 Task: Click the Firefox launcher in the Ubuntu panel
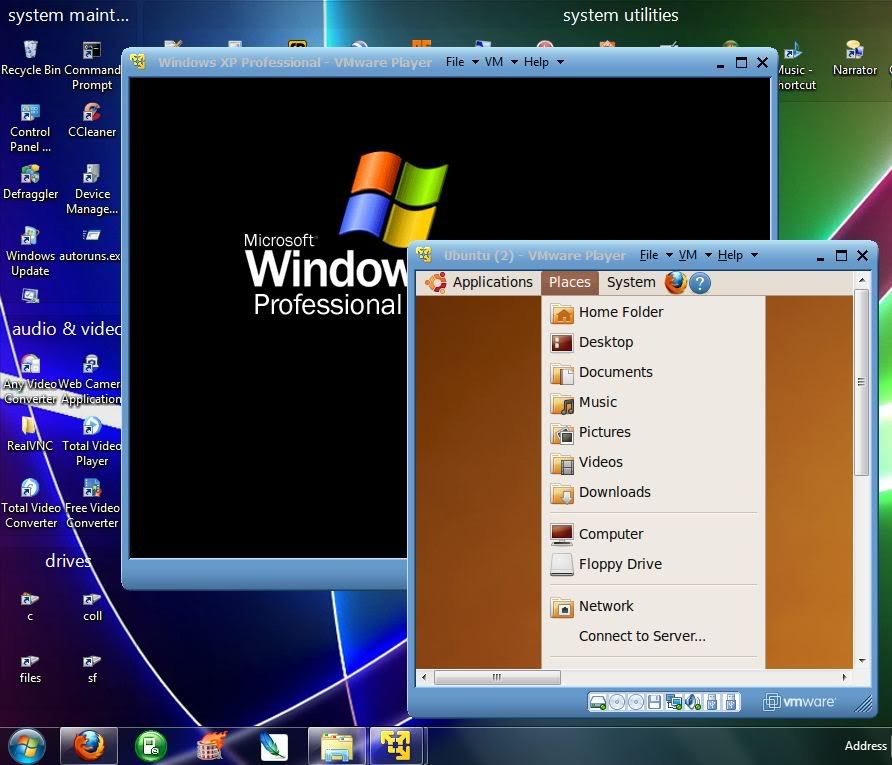pyautogui.click(x=676, y=283)
